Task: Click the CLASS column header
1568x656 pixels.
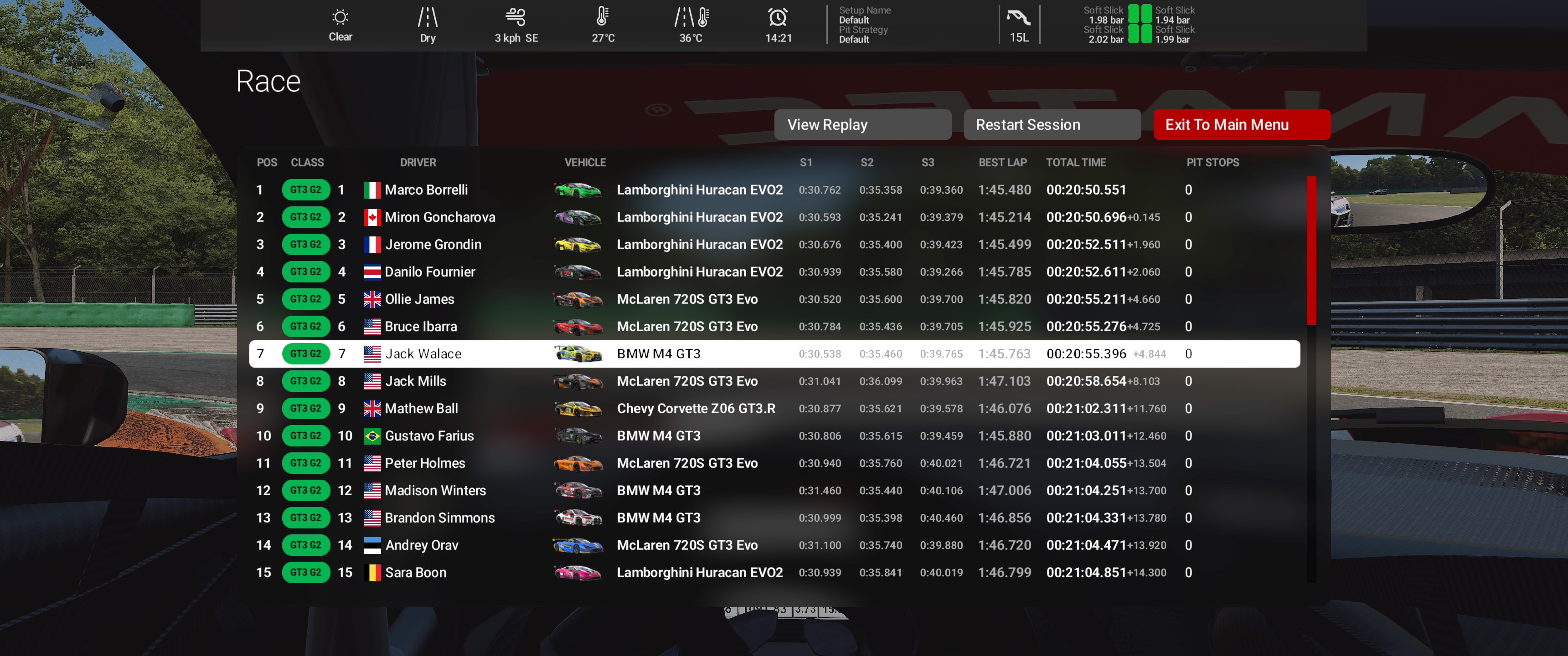Action: point(307,163)
